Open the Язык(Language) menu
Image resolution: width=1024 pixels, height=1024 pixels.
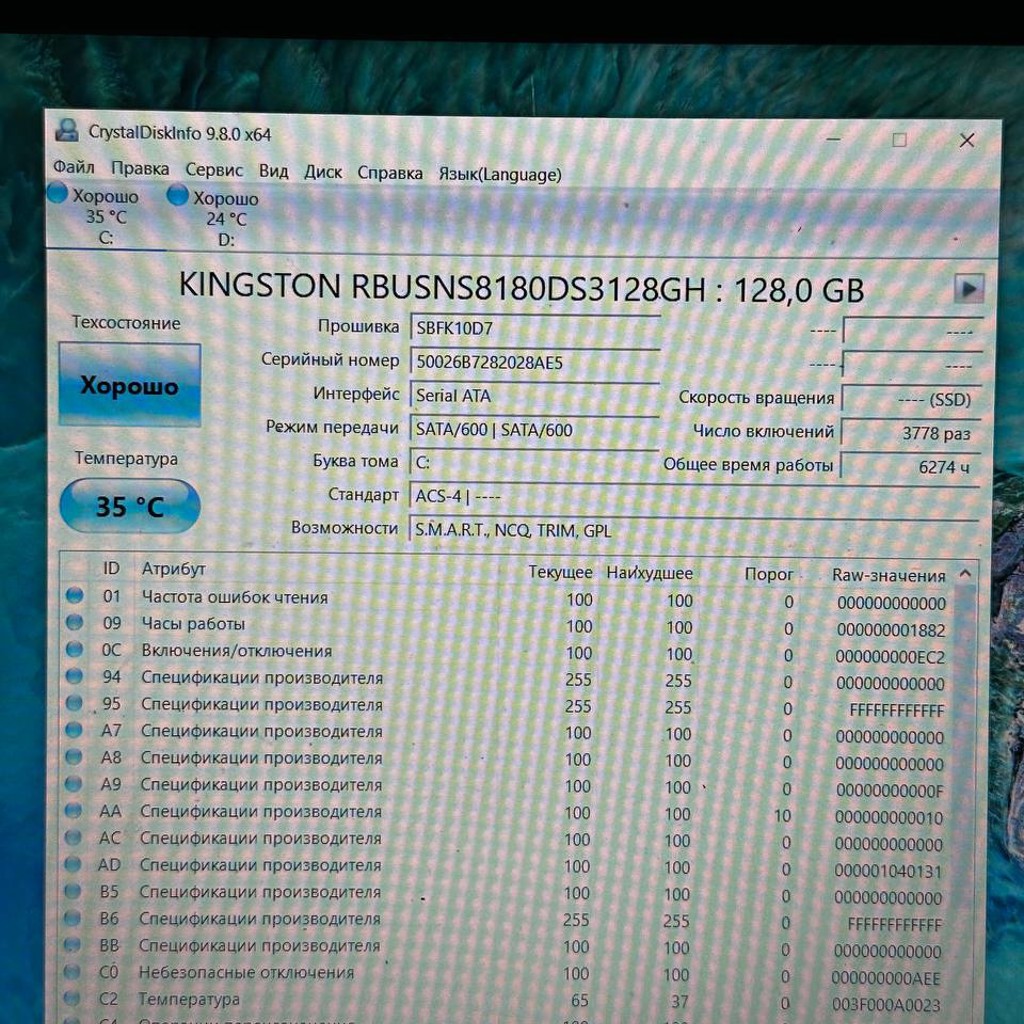coord(500,174)
